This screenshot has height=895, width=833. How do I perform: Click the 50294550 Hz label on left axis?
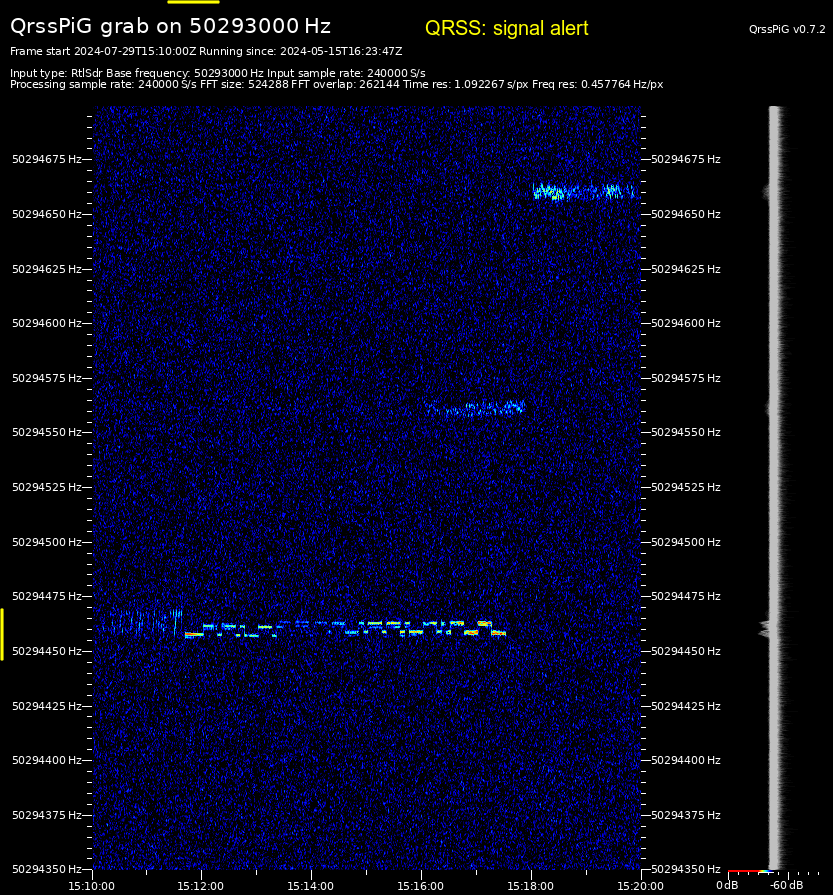click(x=47, y=432)
